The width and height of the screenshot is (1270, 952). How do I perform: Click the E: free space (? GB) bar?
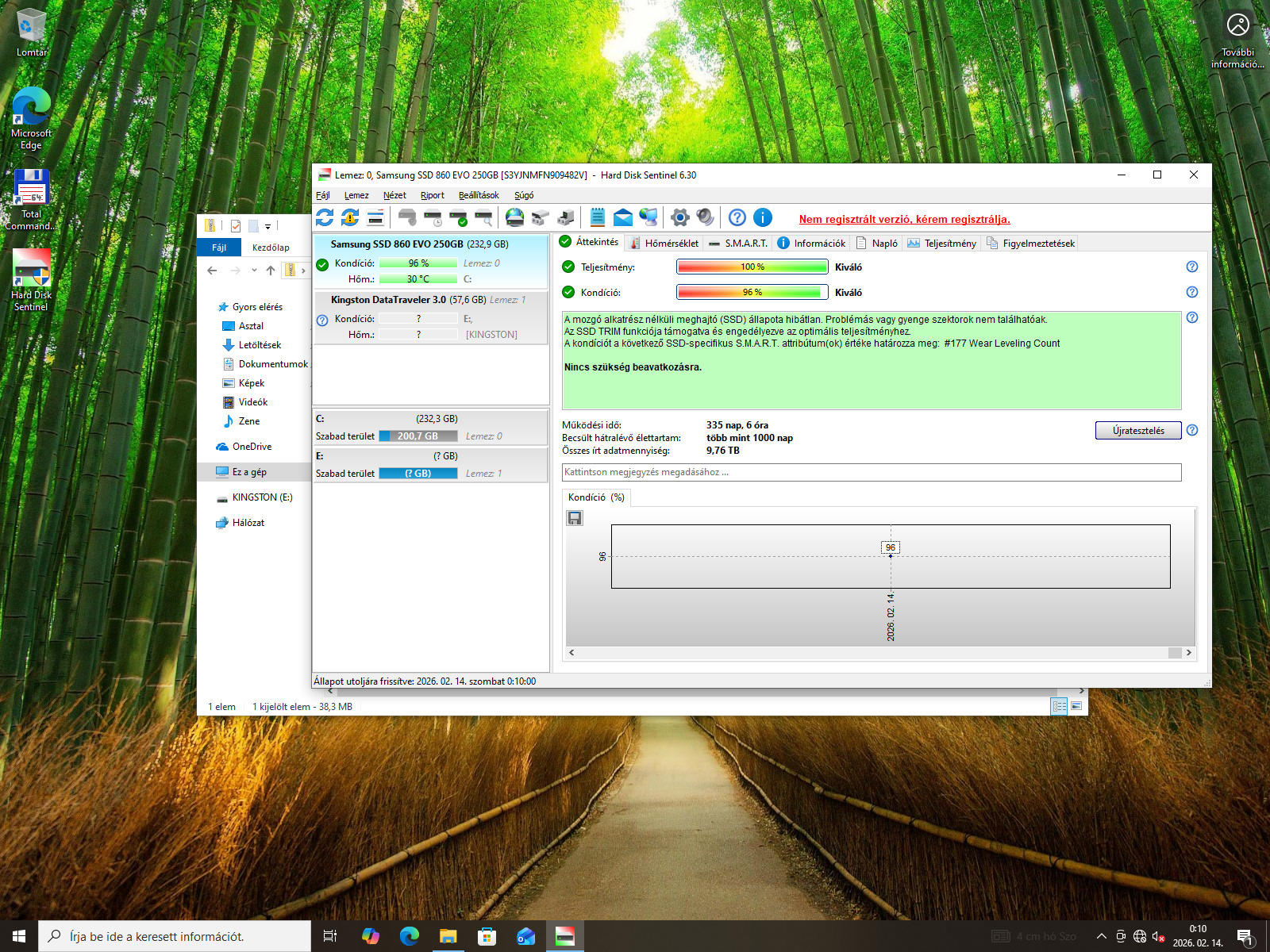tap(418, 474)
